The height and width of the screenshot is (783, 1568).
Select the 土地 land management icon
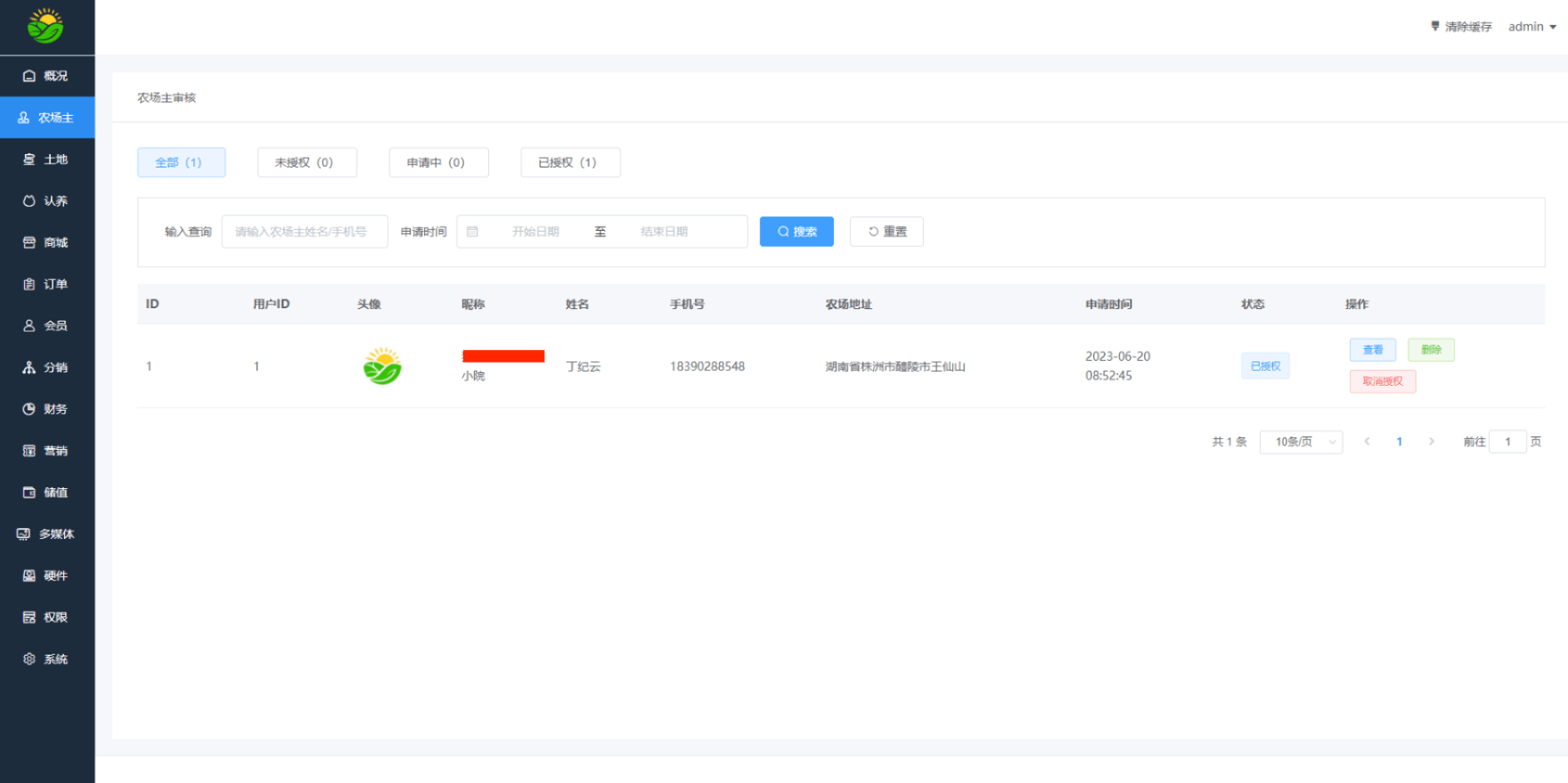tap(47, 159)
